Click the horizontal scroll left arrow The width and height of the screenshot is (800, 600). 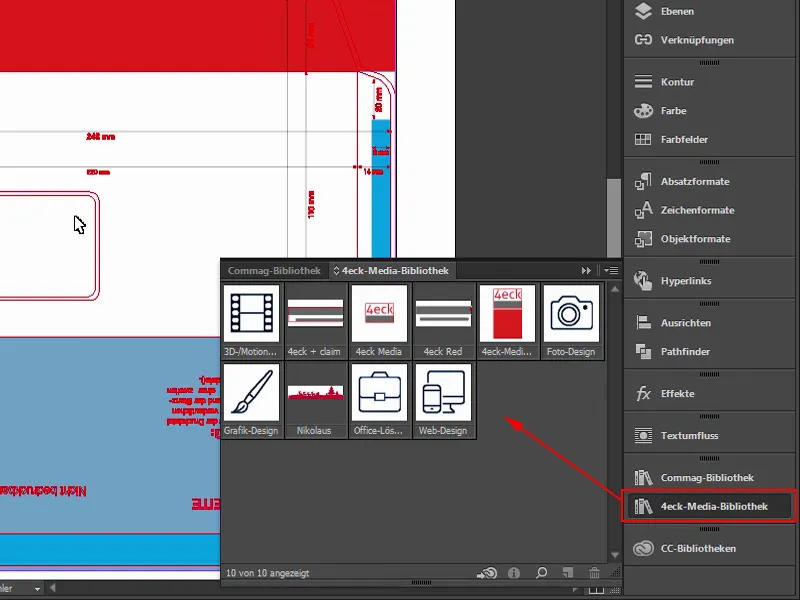pos(53,588)
